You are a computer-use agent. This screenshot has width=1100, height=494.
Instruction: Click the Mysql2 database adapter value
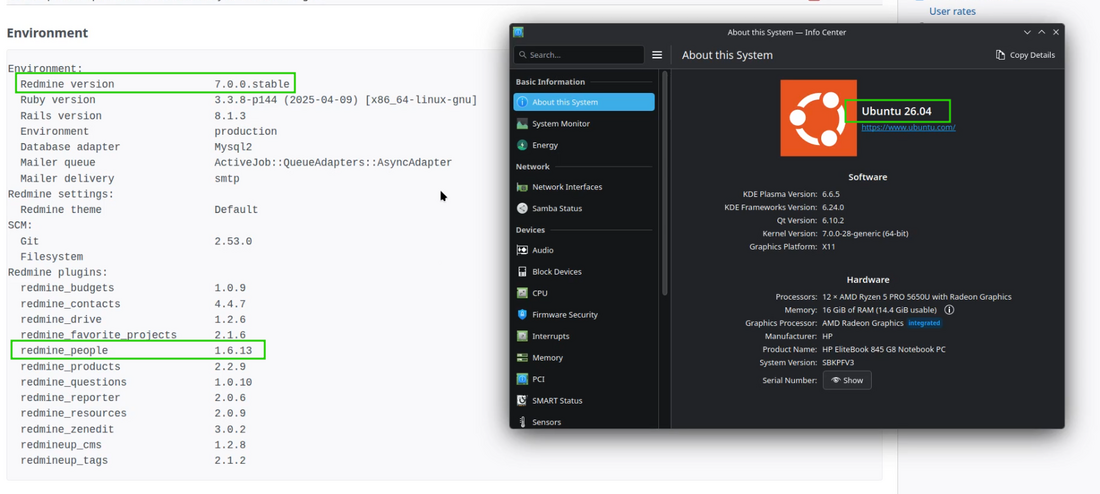[x=233, y=147]
